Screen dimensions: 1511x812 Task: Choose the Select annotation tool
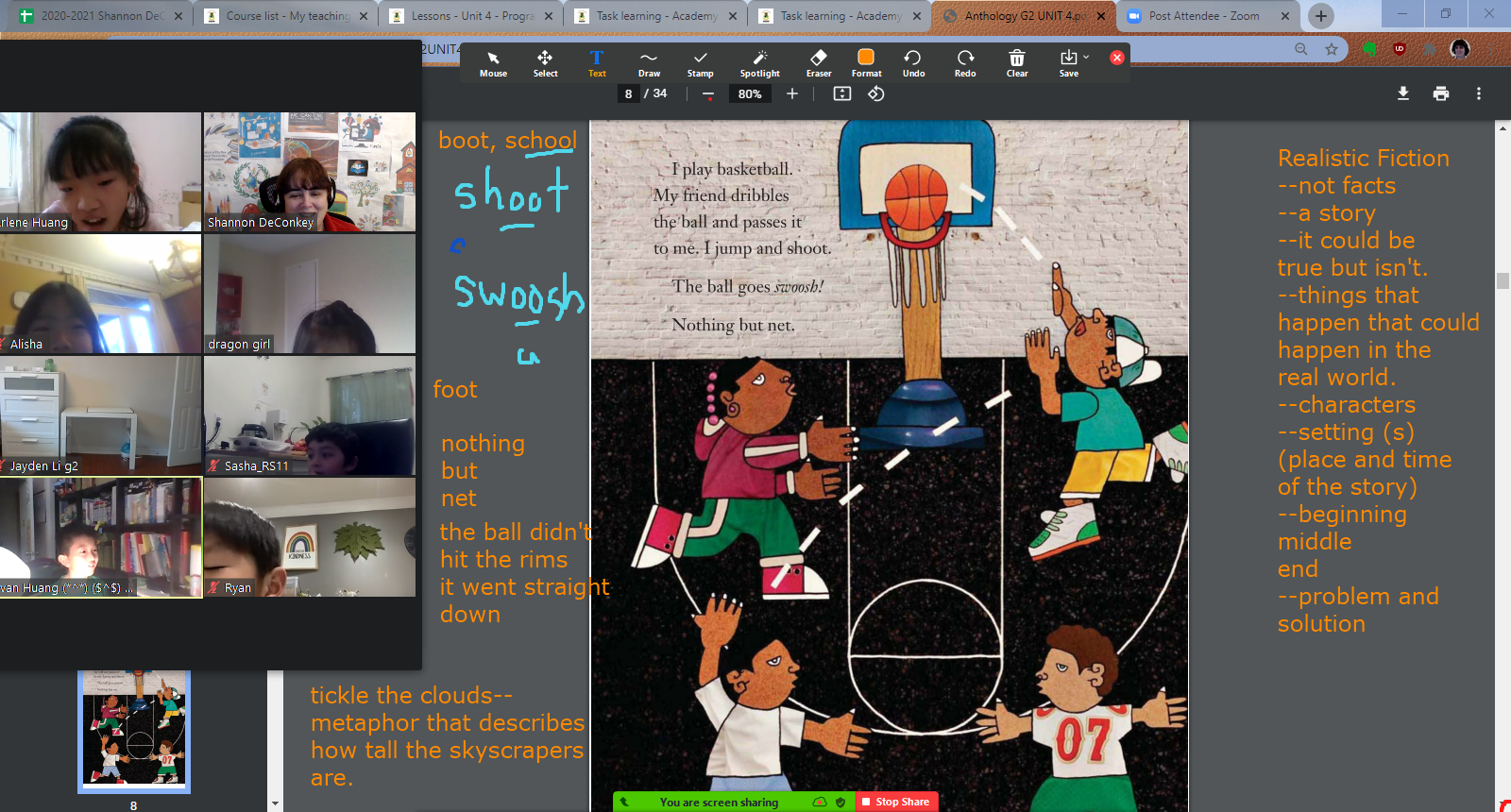[545, 63]
